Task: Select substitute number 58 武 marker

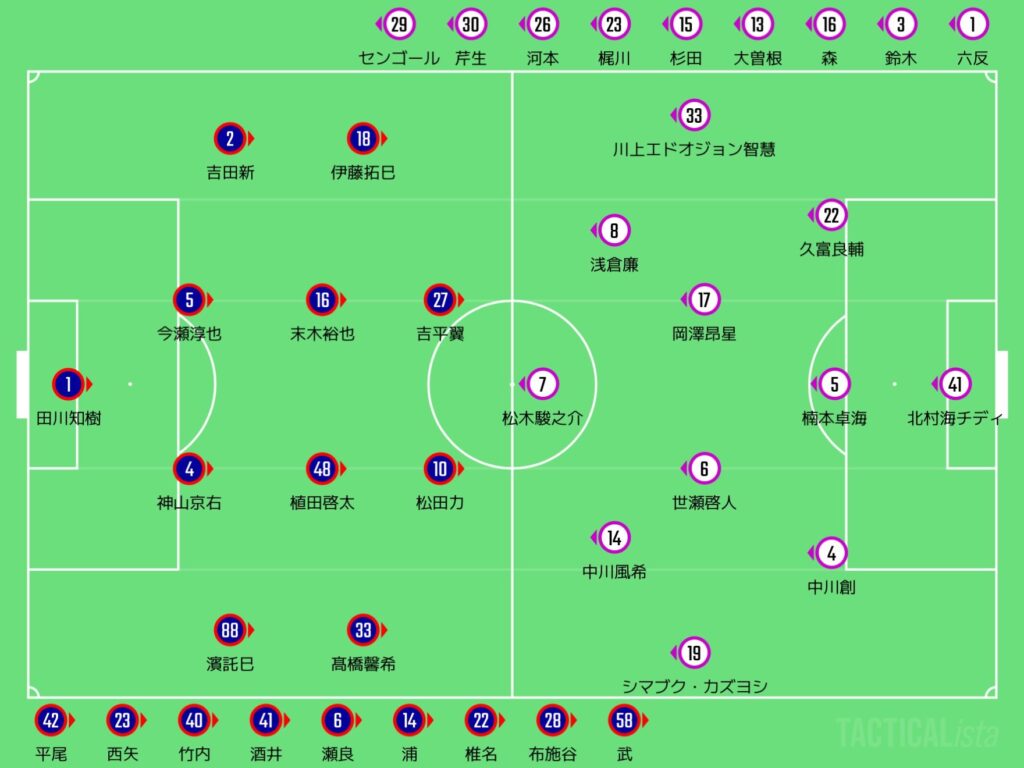Action: point(625,720)
